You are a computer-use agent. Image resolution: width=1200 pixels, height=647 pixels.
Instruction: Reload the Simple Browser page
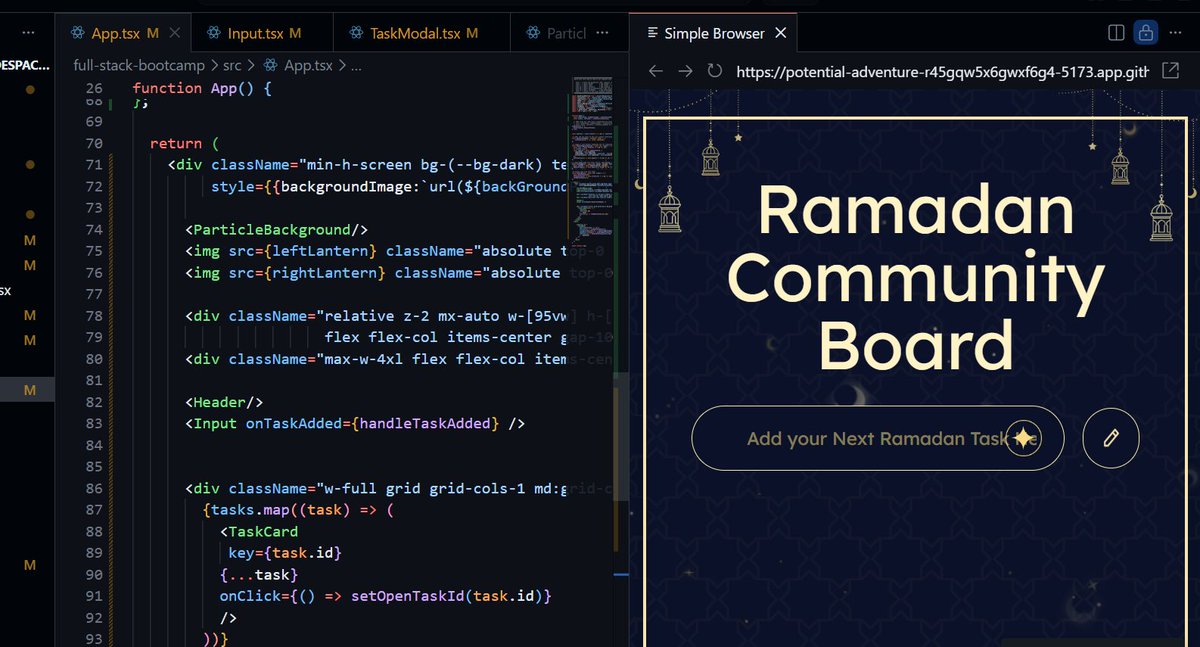tap(714, 72)
